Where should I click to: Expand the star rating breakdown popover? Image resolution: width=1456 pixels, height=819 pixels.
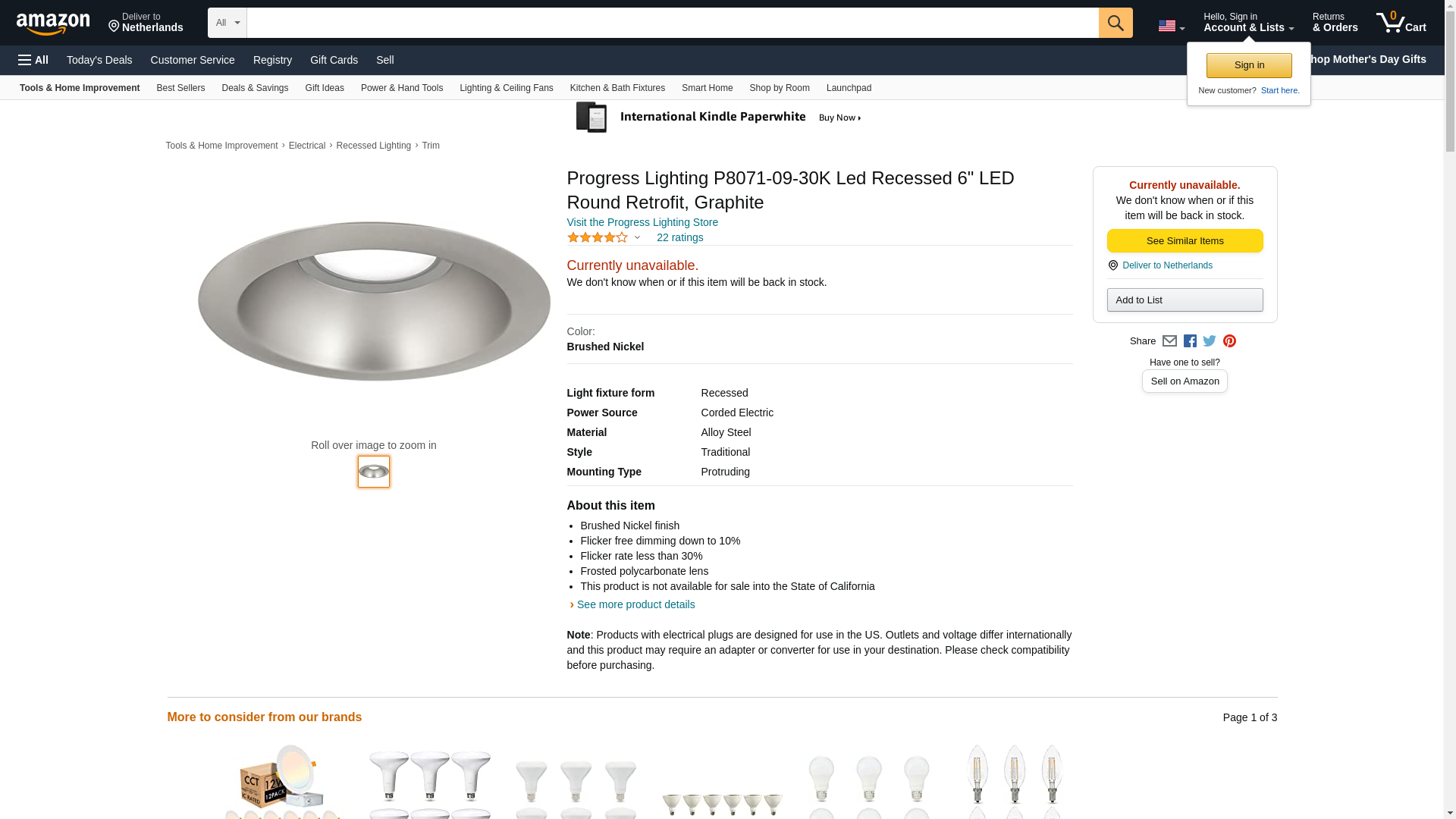click(637, 237)
